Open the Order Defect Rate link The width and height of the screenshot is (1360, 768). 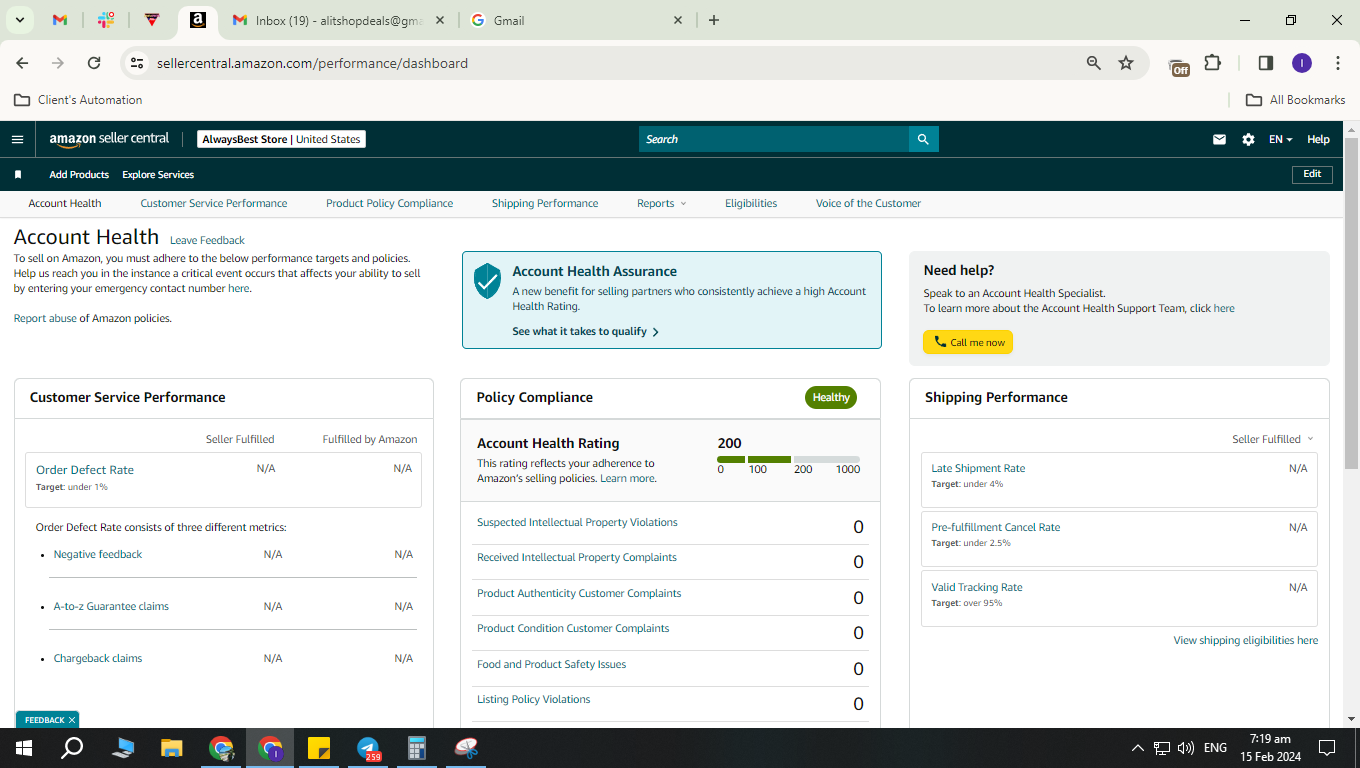(85, 470)
